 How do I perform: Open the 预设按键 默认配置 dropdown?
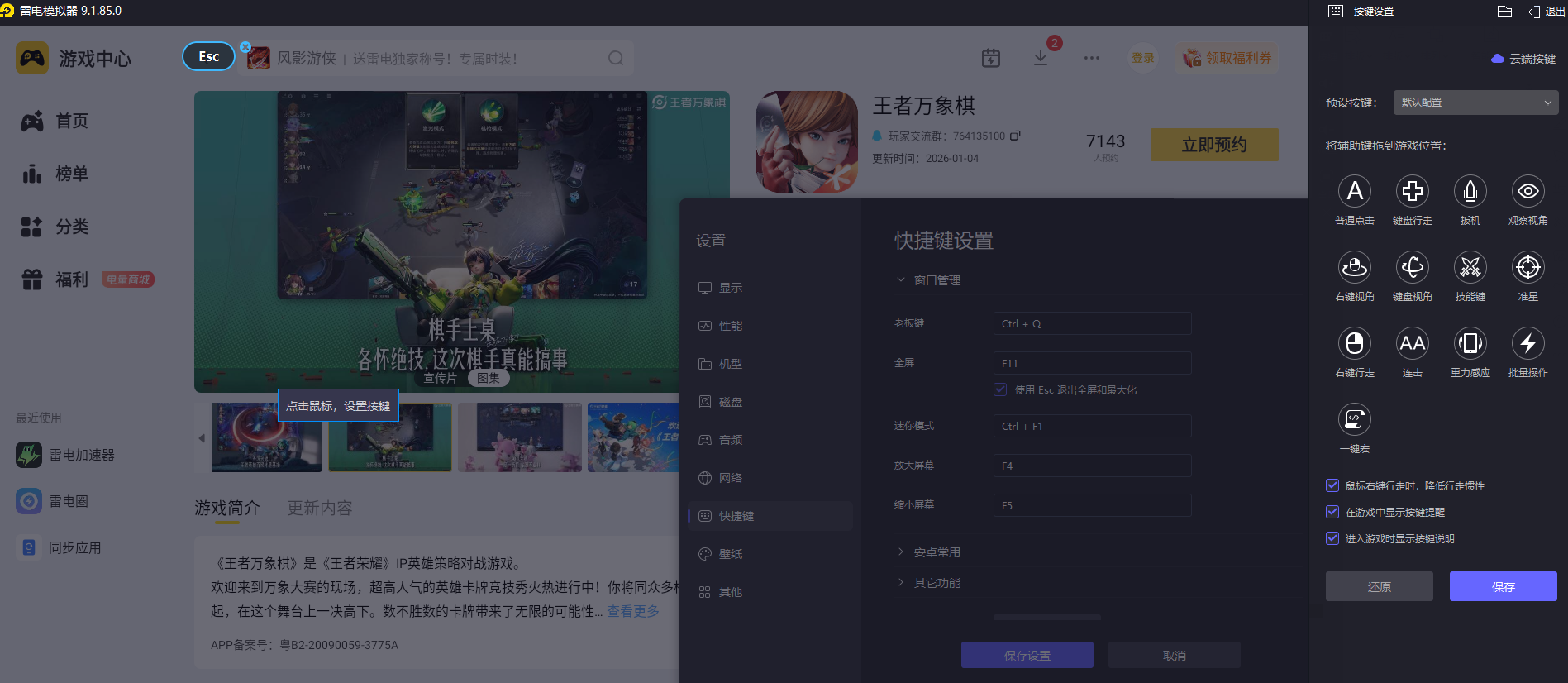pyautogui.click(x=1475, y=103)
